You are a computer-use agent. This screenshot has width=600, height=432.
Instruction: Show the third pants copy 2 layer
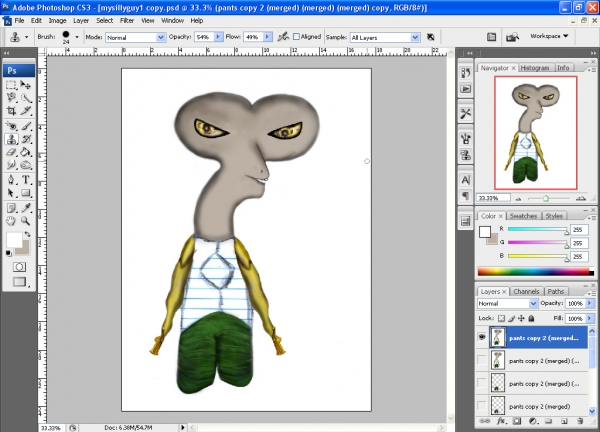482,383
